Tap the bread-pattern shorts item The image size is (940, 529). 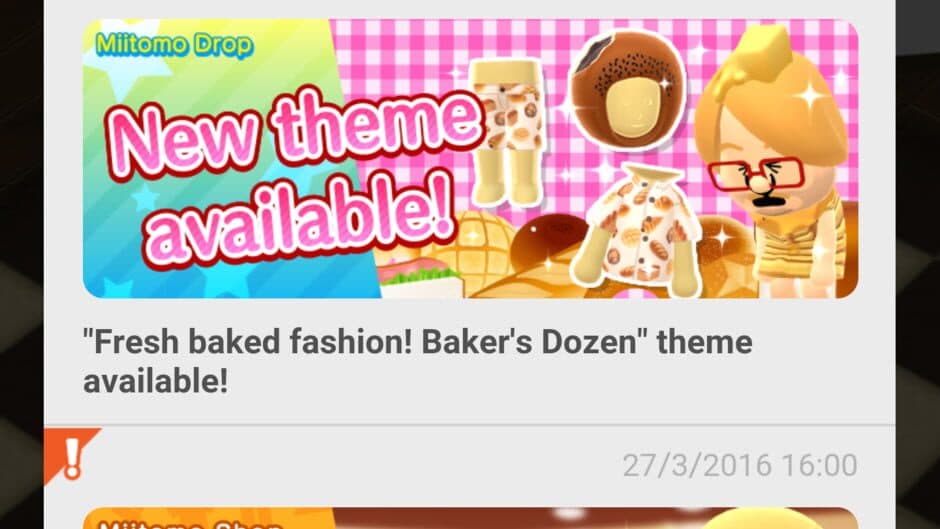tap(508, 132)
